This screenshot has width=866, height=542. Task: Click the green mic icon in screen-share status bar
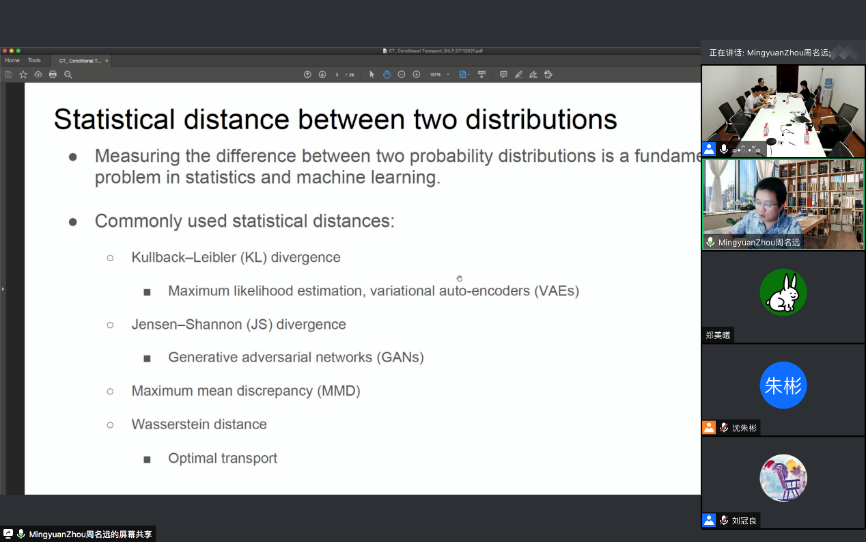[21, 534]
